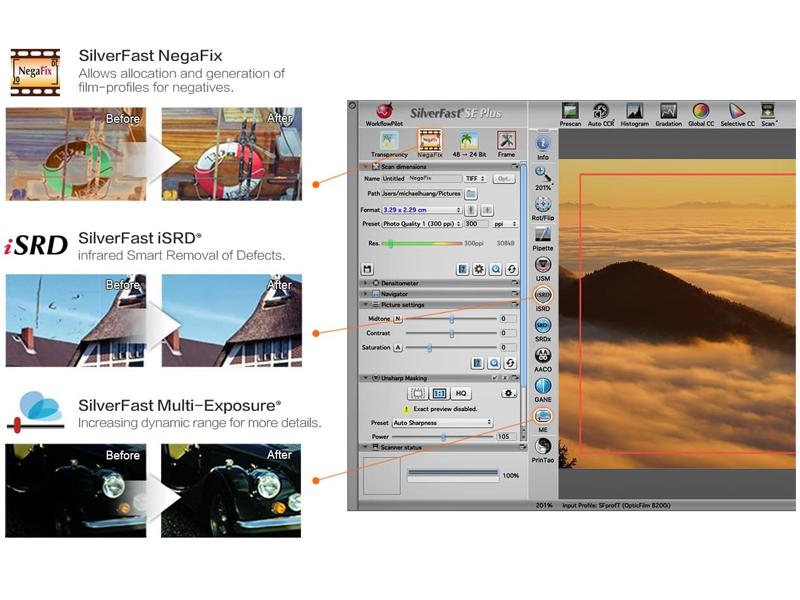This screenshot has height=600, width=800.
Task: Open the Histogram tool
Action: 634,111
